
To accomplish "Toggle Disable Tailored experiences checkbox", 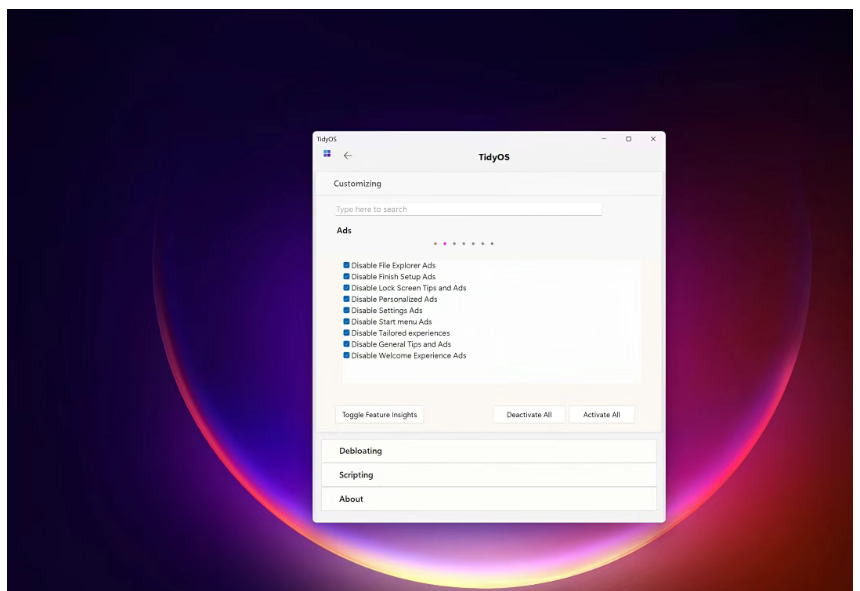I will pos(346,333).
